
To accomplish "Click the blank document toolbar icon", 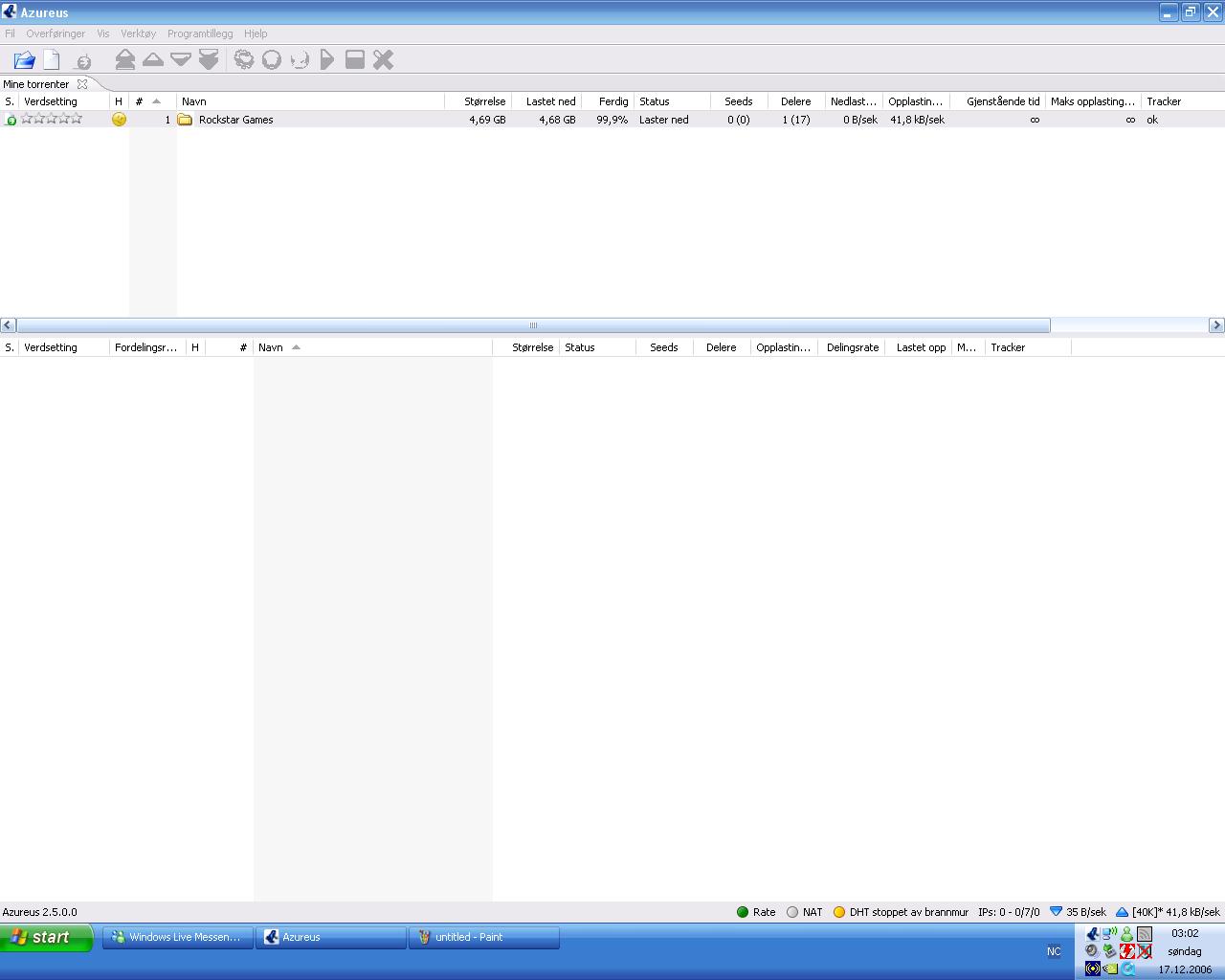I will click(52, 60).
